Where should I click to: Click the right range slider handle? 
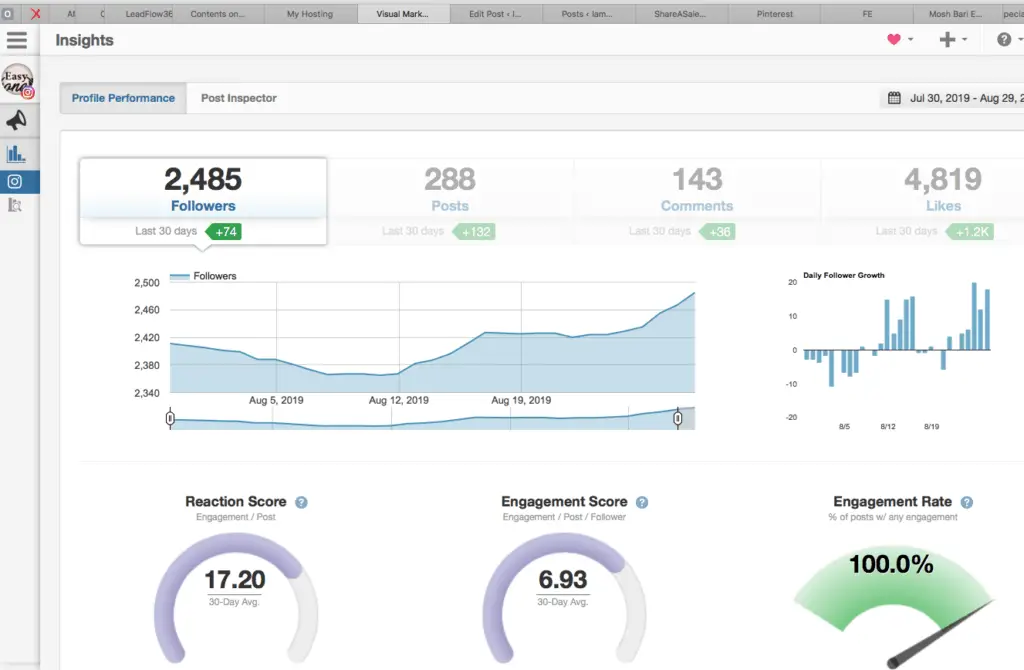pyautogui.click(x=678, y=418)
